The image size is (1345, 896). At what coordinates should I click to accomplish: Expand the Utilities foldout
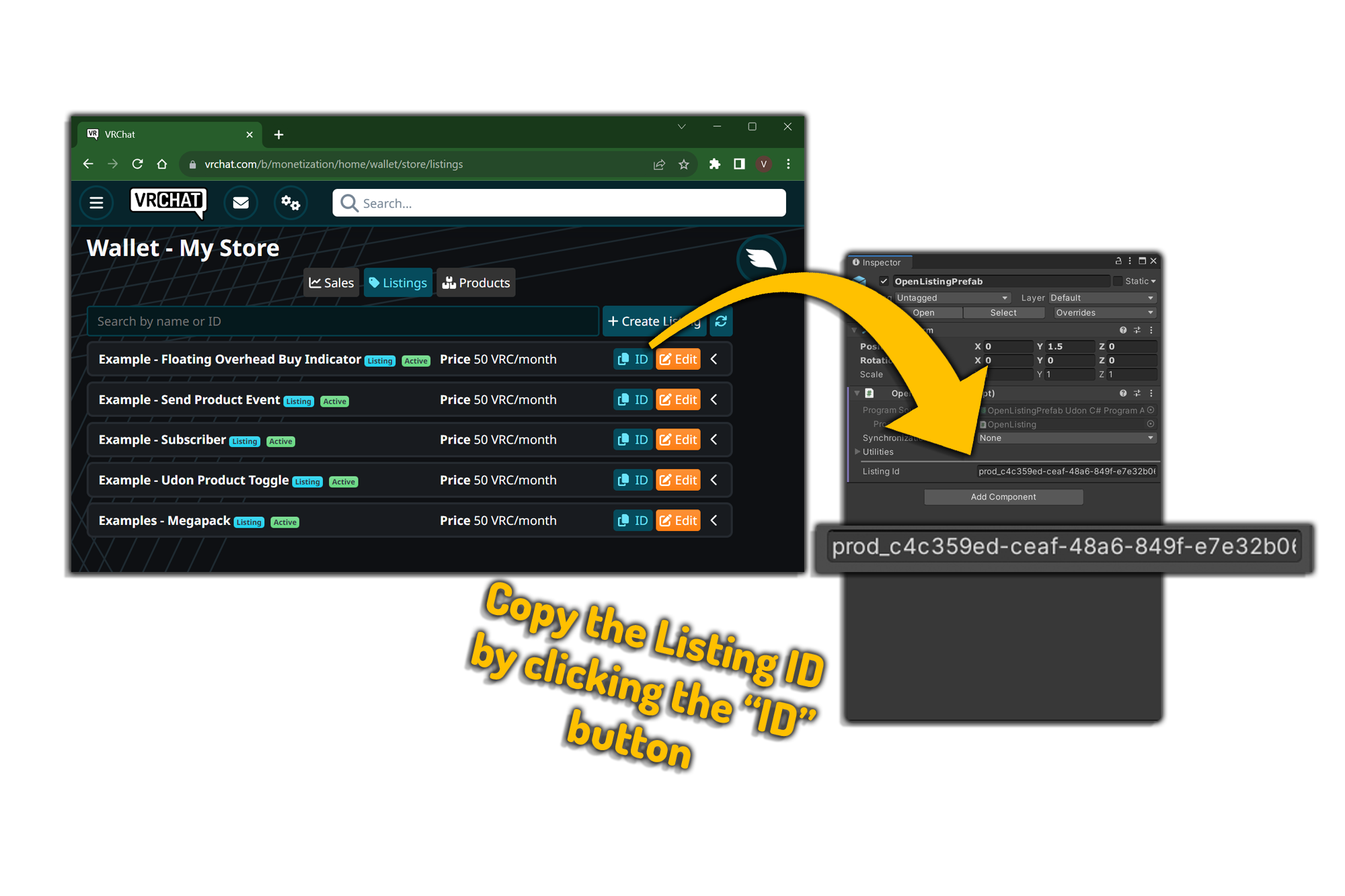(x=857, y=452)
